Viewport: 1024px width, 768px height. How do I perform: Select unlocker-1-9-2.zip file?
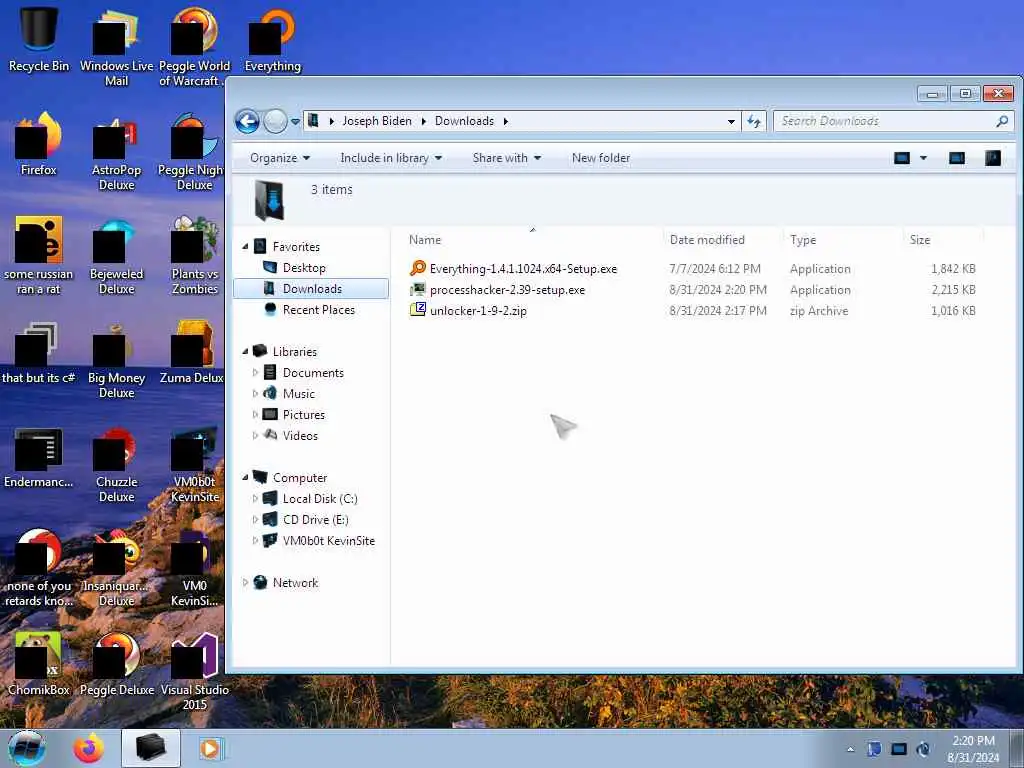(478, 310)
